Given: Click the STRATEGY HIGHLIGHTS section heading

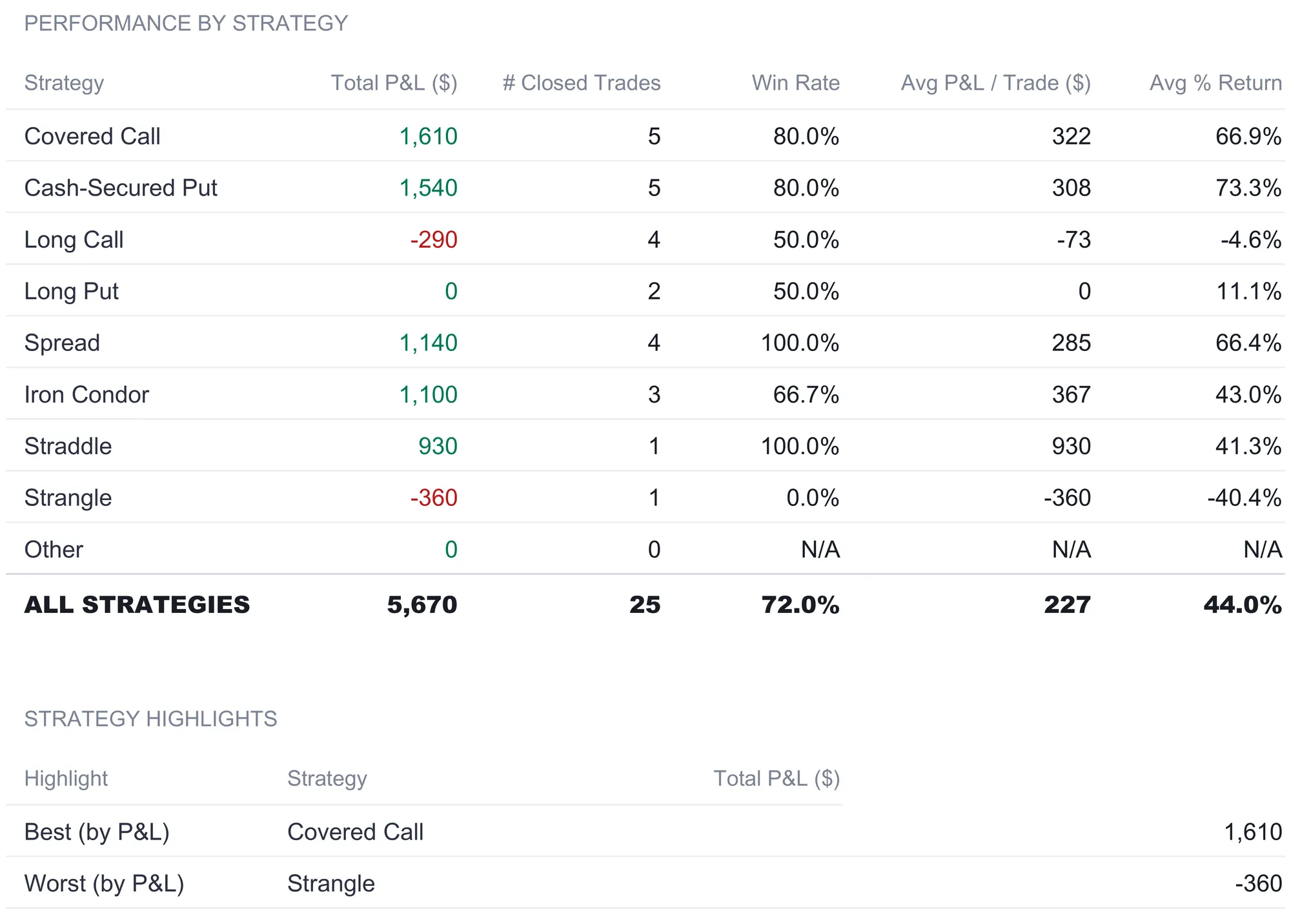Looking at the screenshot, I should pos(150,719).
